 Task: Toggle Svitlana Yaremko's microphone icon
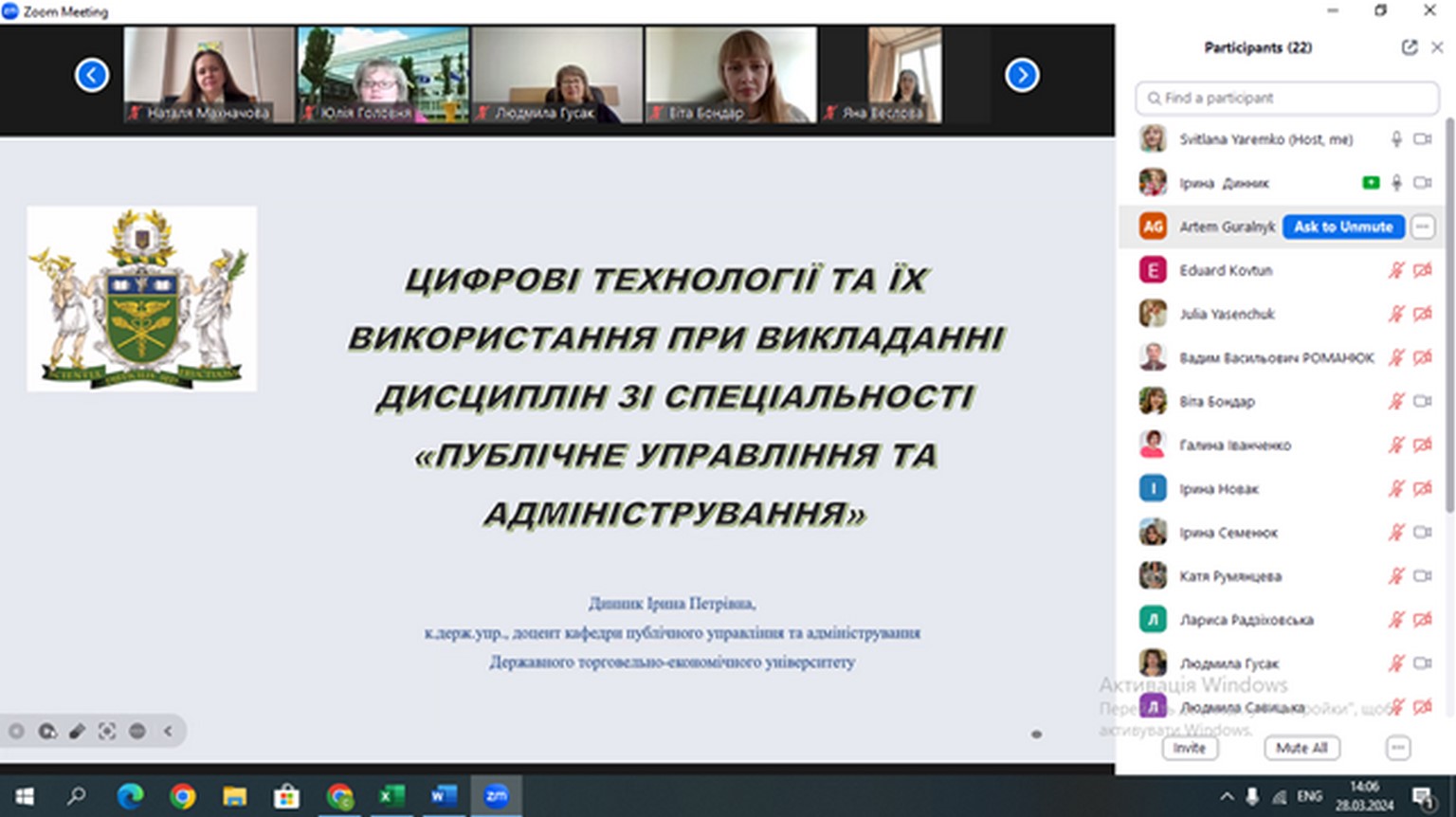point(1396,139)
